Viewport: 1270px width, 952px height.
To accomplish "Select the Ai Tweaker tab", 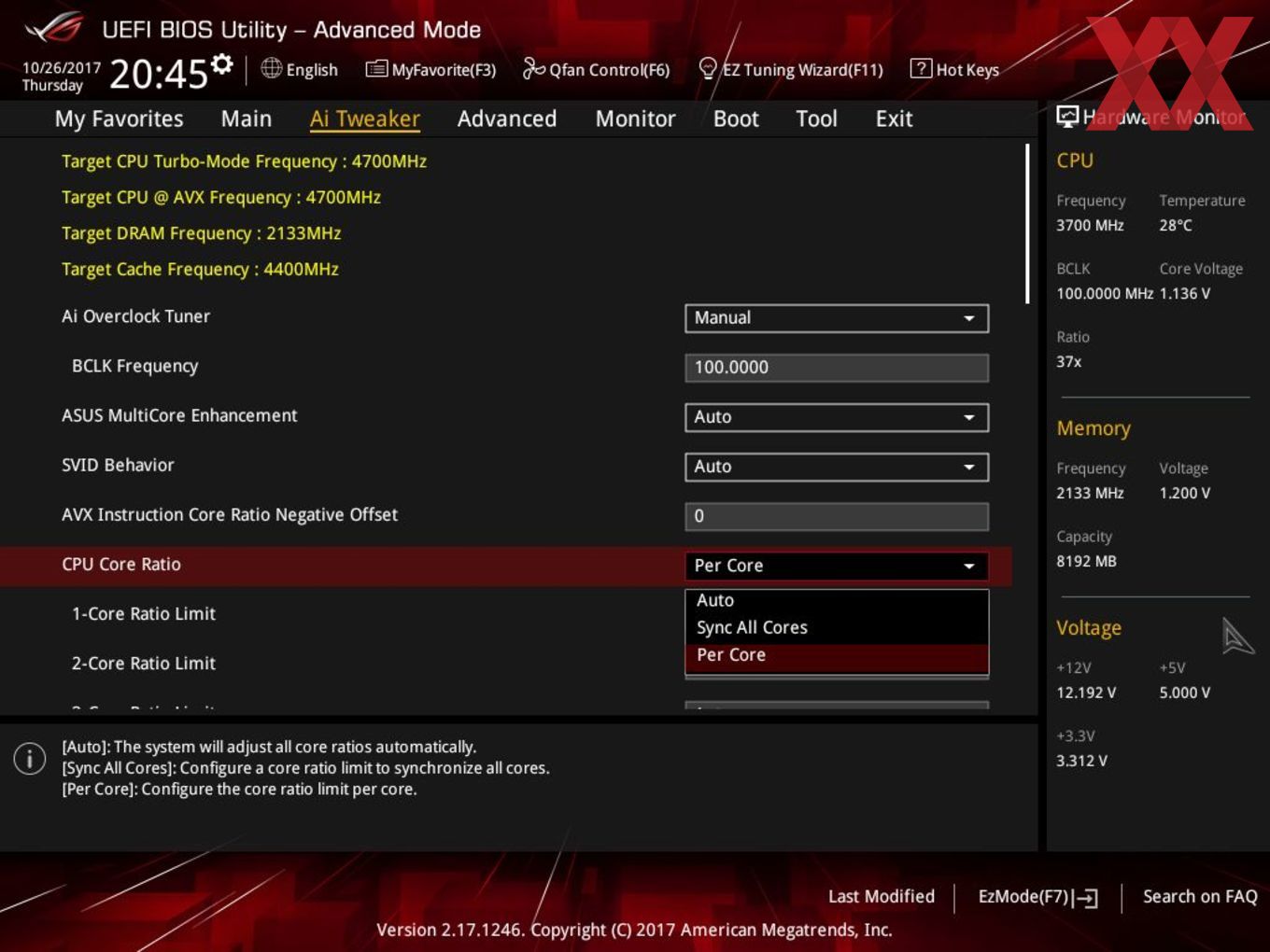I will (365, 119).
